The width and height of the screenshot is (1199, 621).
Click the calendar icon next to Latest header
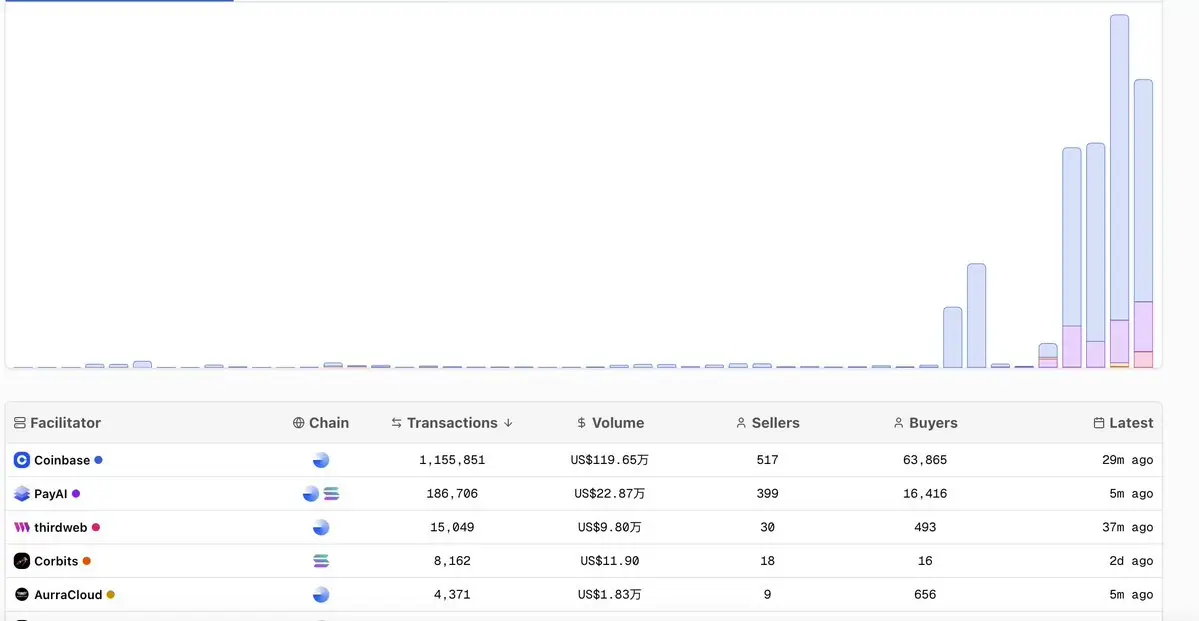(1099, 423)
